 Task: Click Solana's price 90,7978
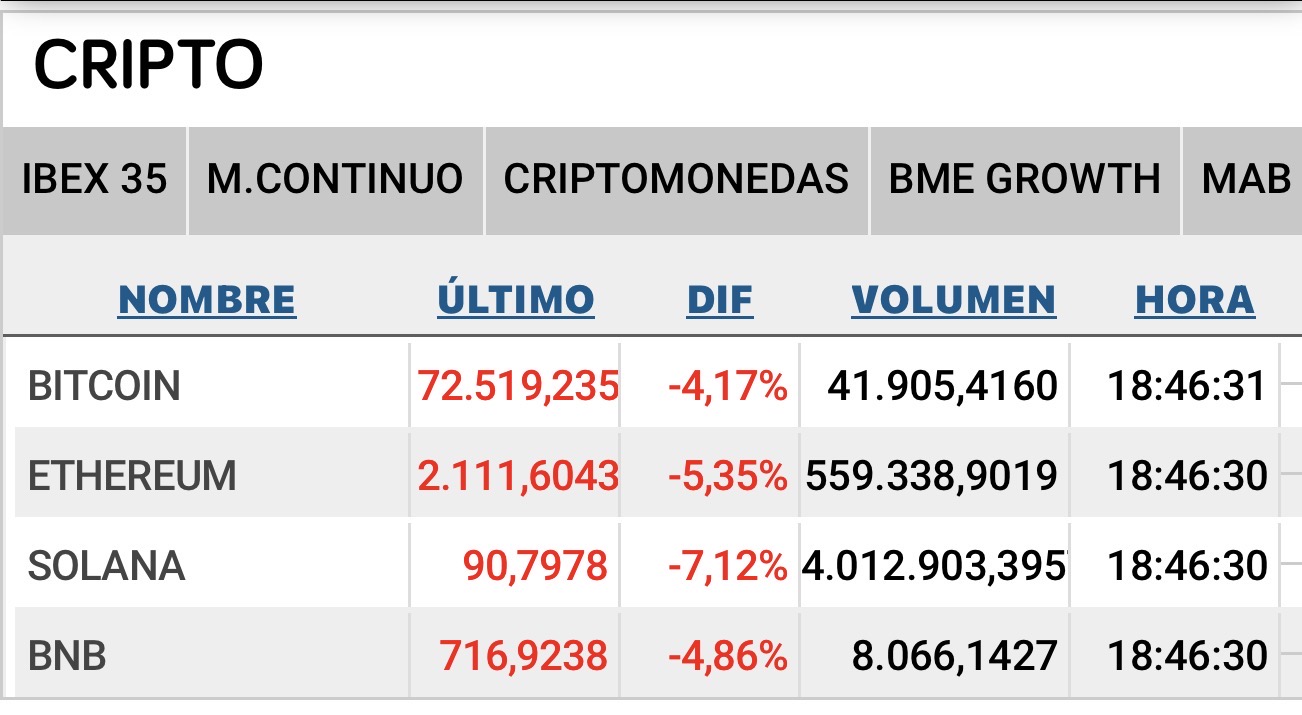click(535, 566)
